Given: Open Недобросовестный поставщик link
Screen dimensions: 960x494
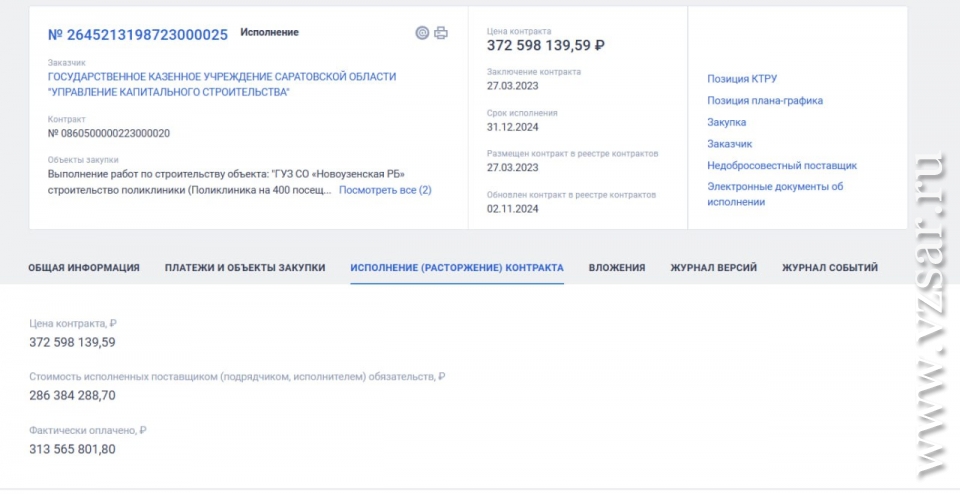Looking at the screenshot, I should [x=782, y=165].
